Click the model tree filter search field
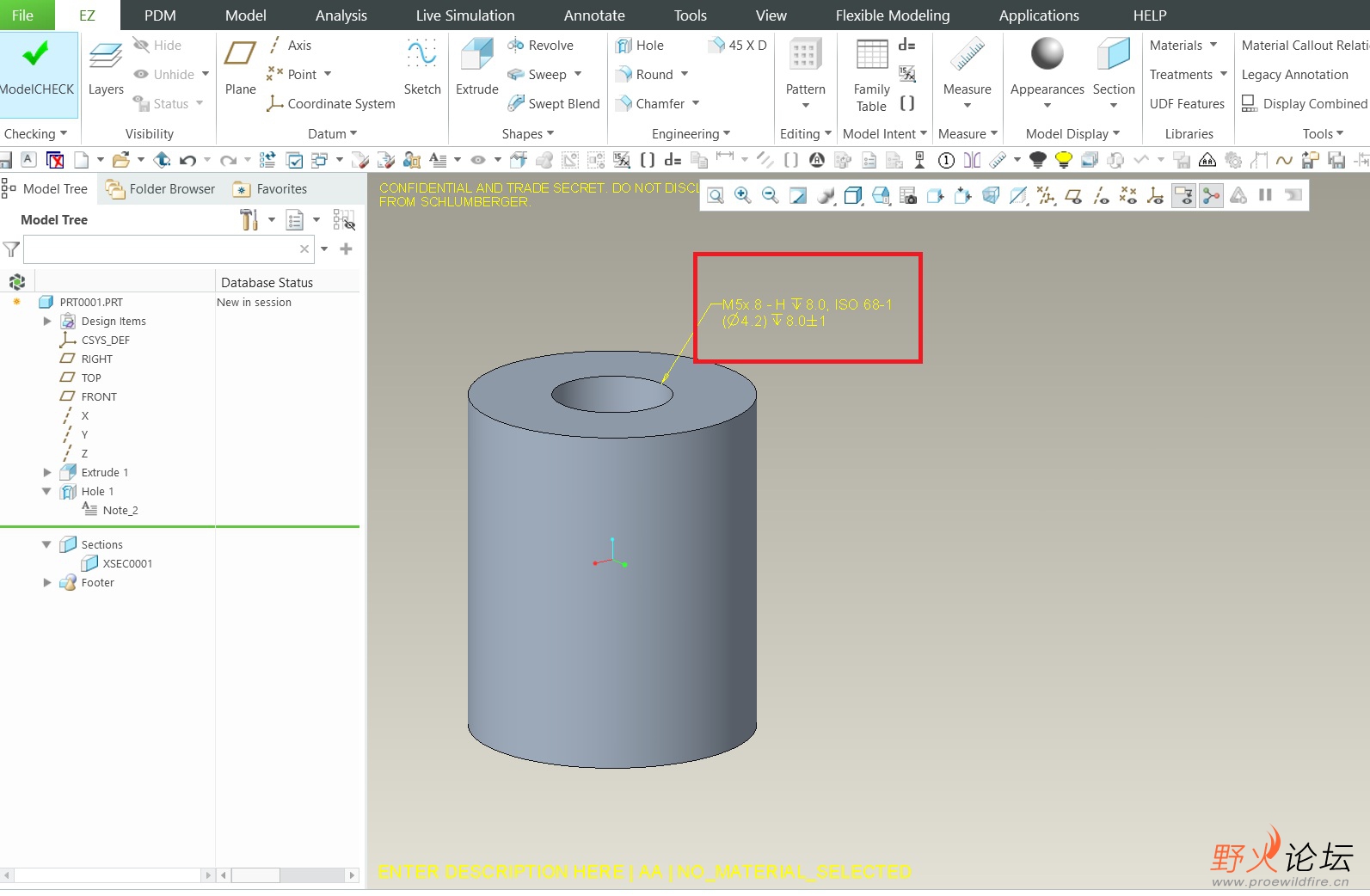Screen dimensions: 1370x896 point(160,249)
